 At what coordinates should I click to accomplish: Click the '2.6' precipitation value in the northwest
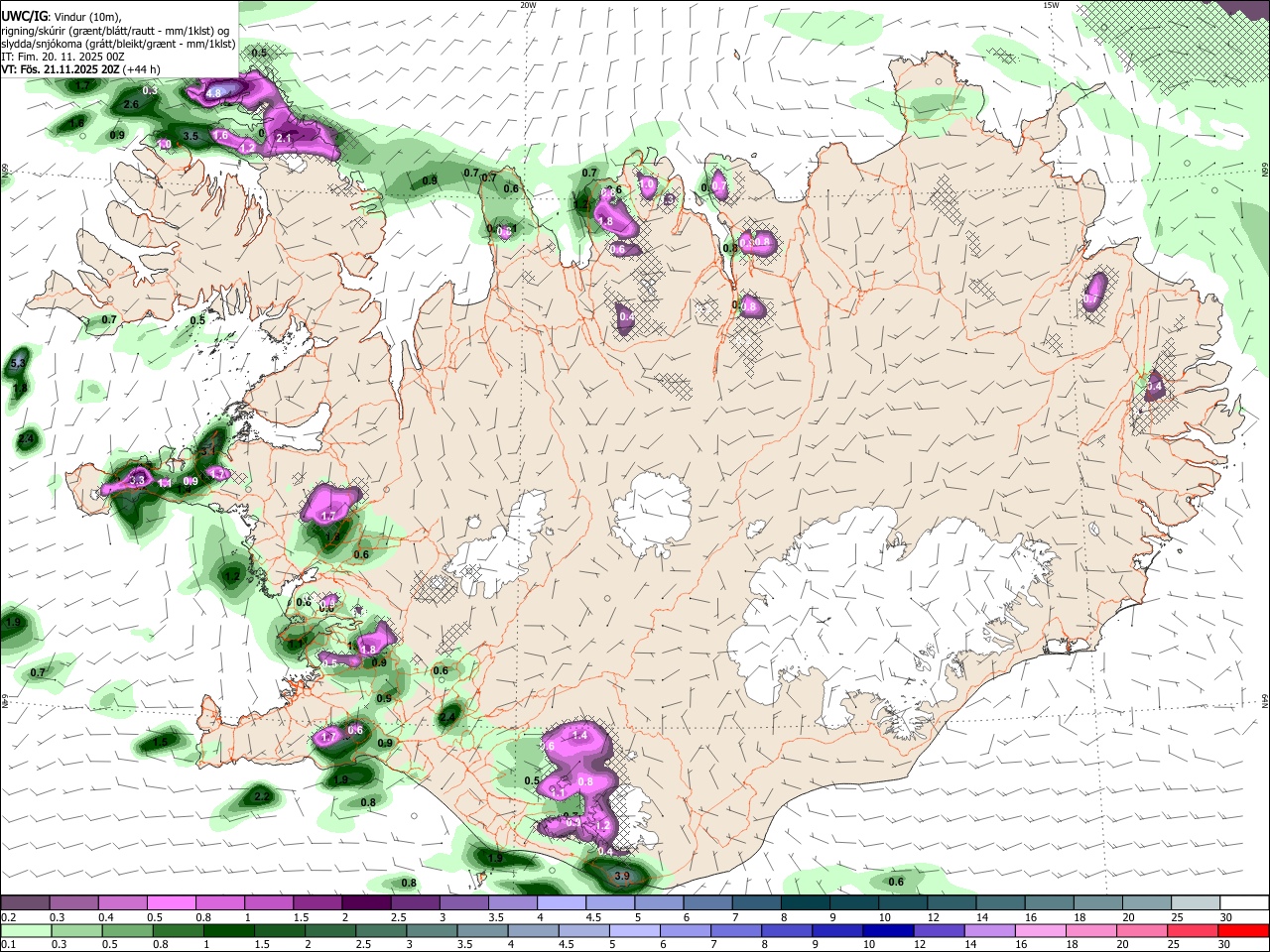130,104
